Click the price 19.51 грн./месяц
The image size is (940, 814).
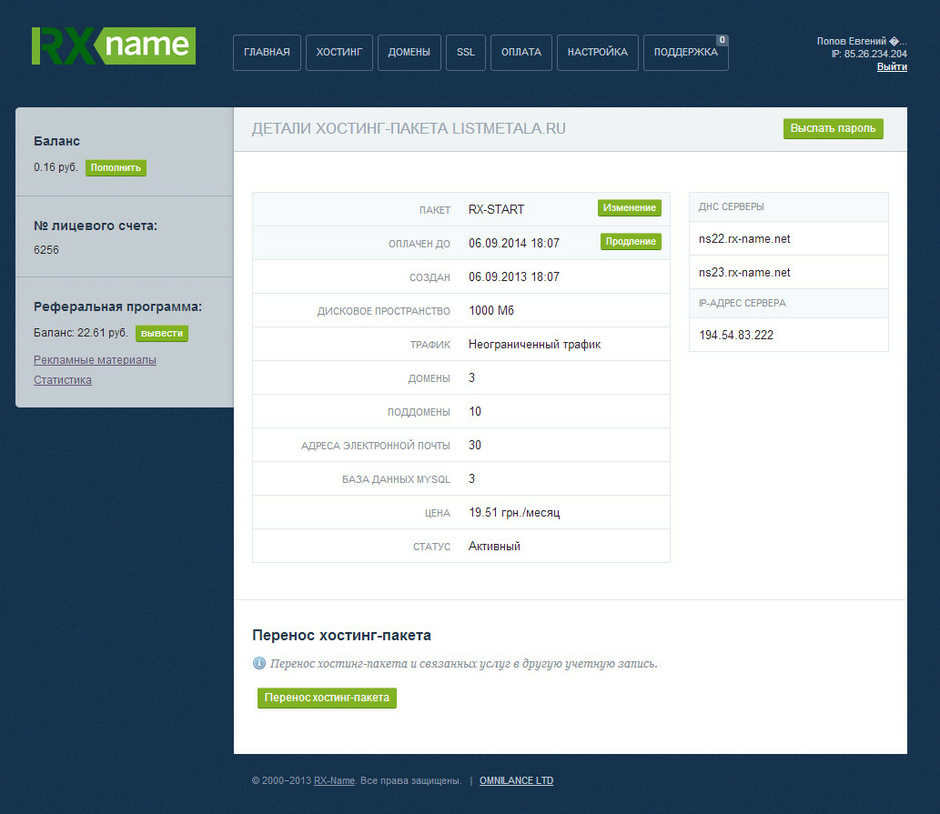(514, 512)
